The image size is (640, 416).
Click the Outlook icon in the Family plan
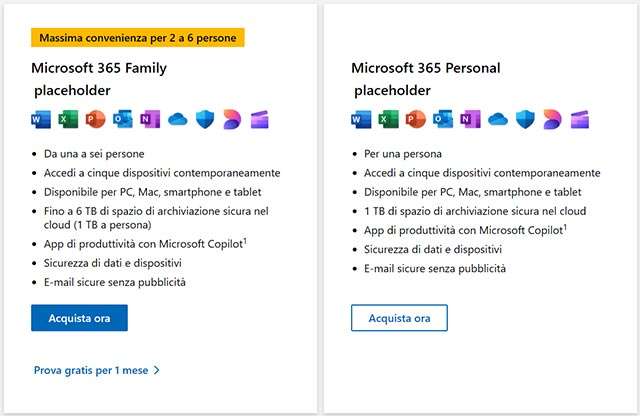click(x=124, y=120)
